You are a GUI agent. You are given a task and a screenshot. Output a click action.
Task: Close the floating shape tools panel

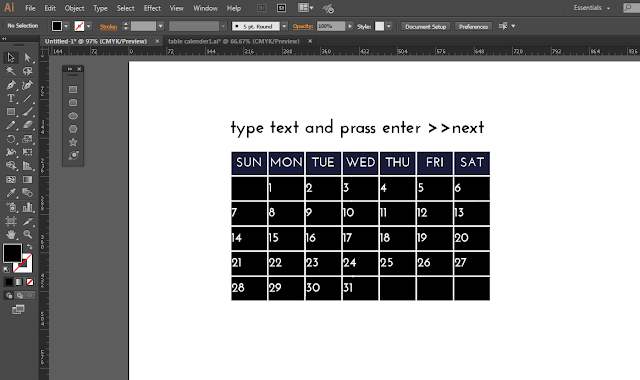(79, 69)
